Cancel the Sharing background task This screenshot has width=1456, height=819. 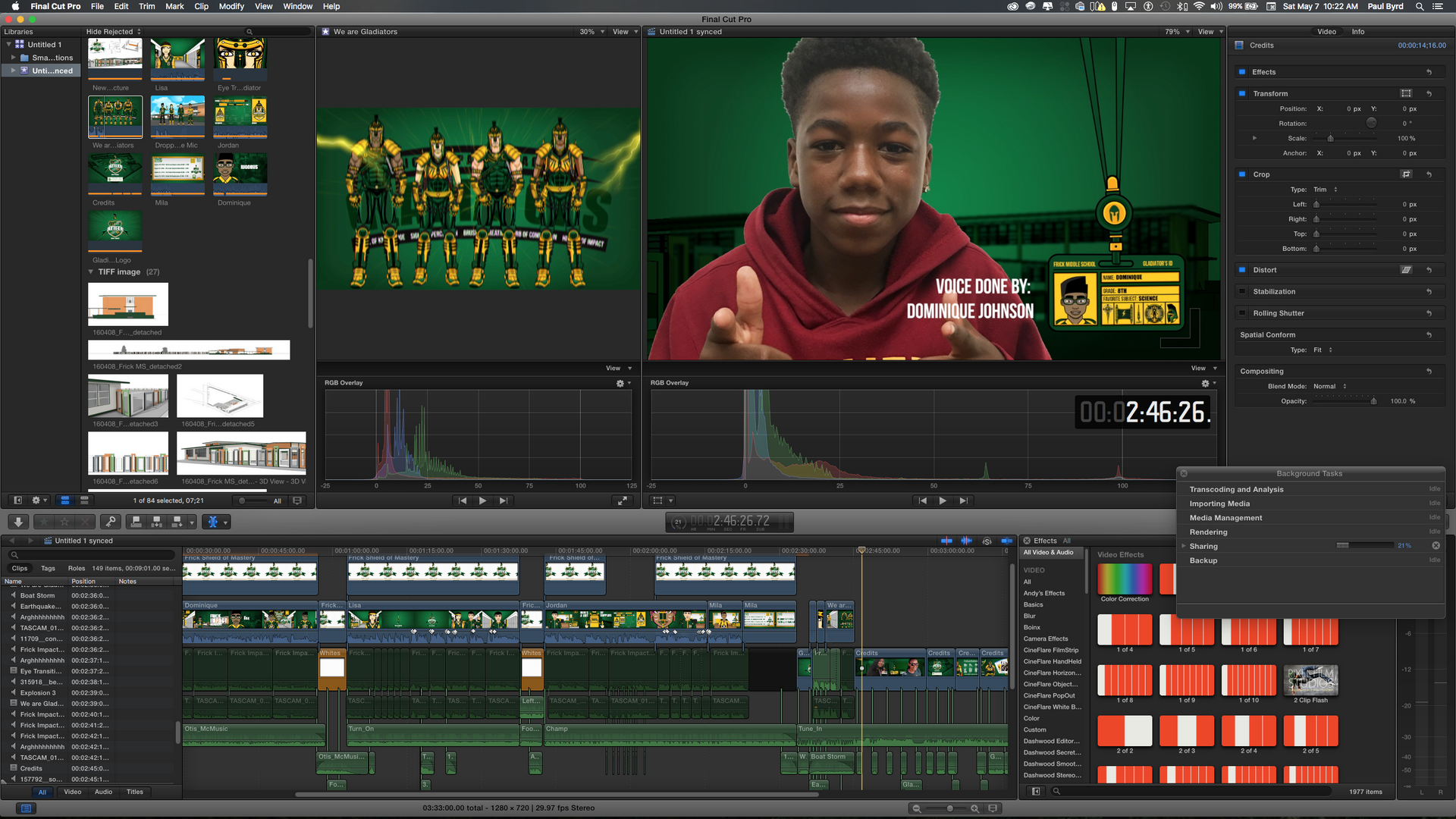1436,546
